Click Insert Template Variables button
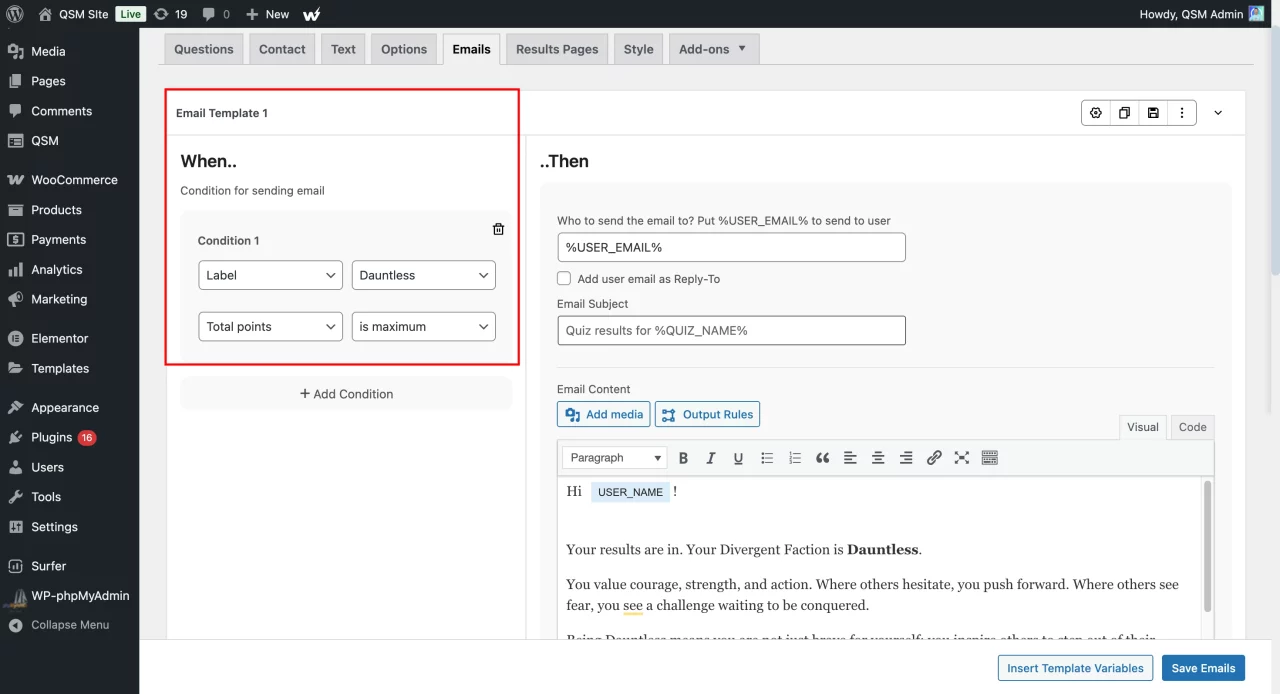 [x=1075, y=668]
